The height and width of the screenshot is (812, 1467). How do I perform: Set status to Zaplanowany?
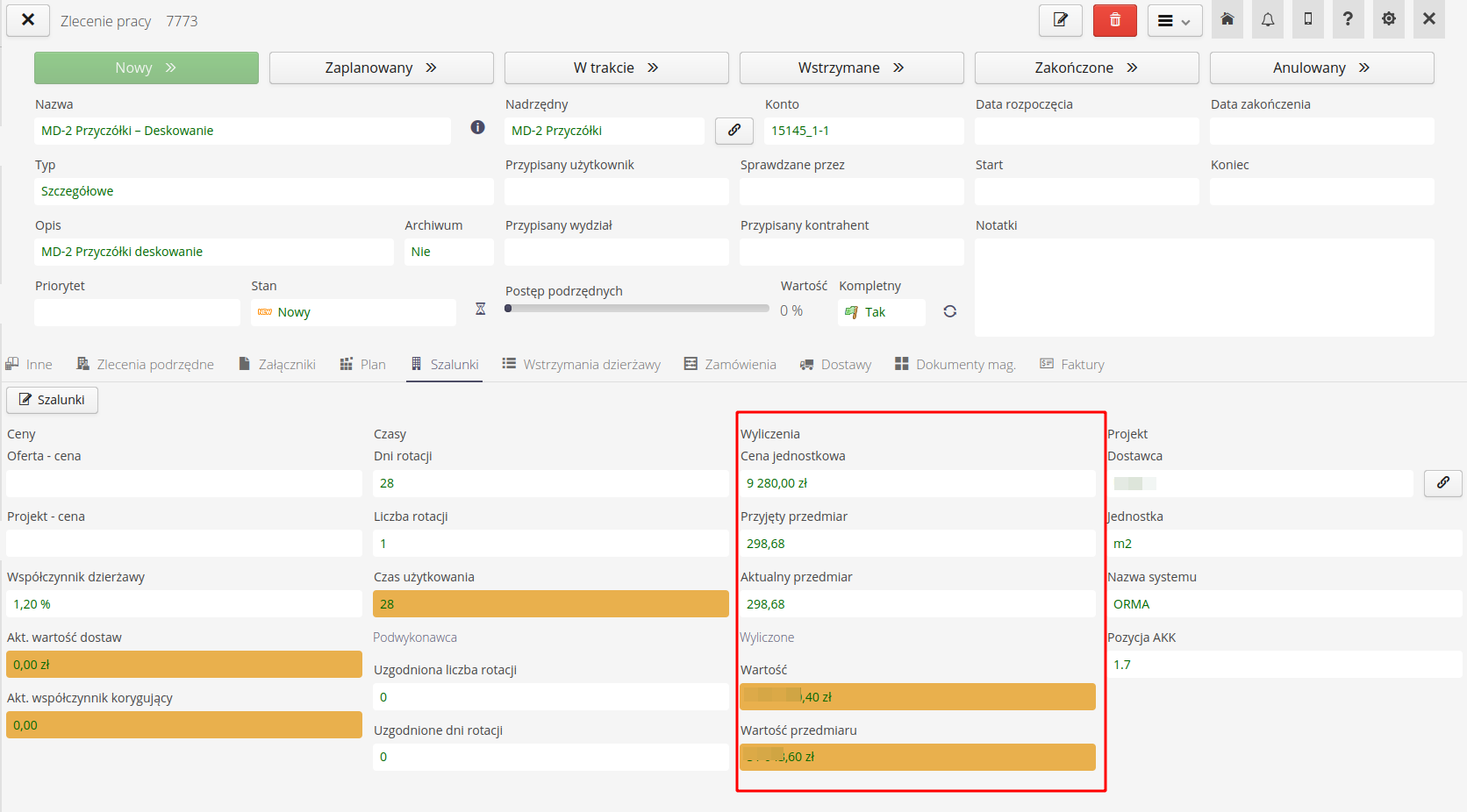click(381, 68)
